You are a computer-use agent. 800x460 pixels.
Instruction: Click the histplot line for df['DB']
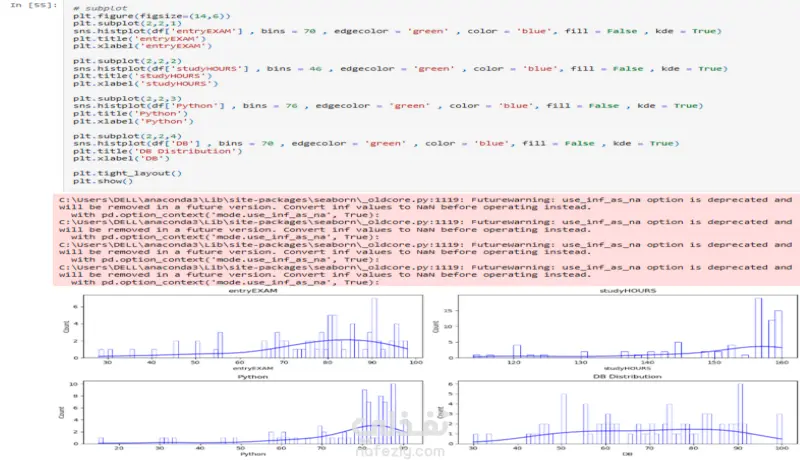[x=376, y=144]
